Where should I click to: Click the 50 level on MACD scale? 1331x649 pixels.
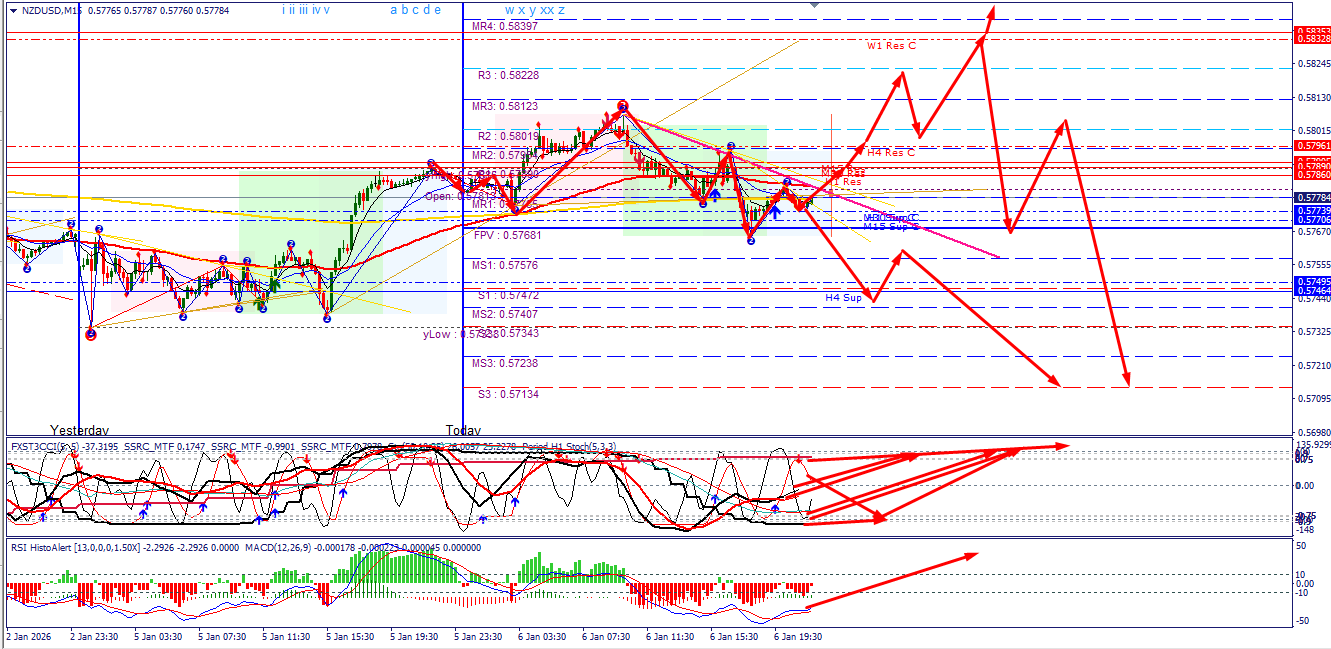(1302, 546)
